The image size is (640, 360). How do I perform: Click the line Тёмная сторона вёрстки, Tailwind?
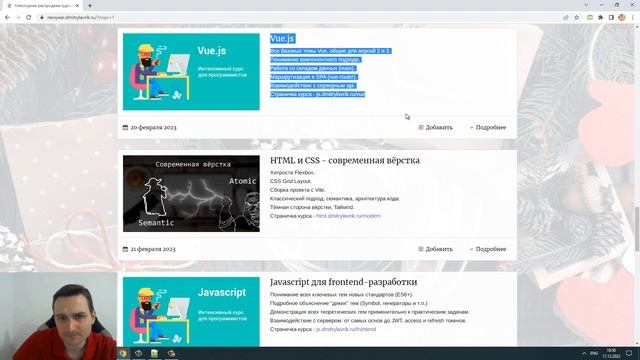coord(312,207)
